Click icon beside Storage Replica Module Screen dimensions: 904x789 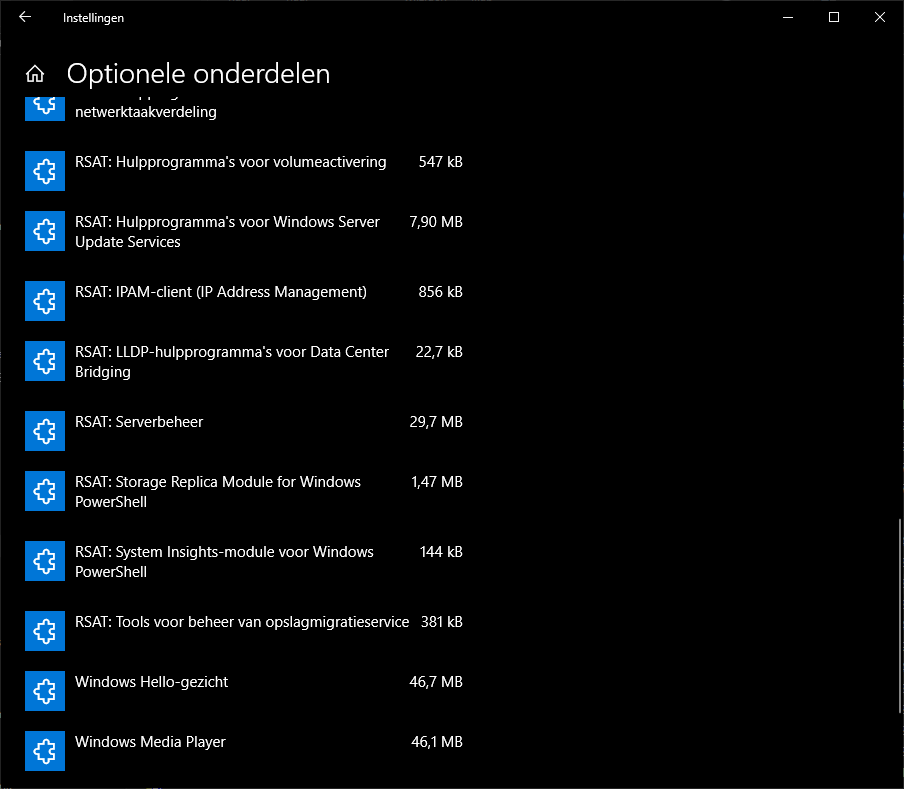pos(44,491)
